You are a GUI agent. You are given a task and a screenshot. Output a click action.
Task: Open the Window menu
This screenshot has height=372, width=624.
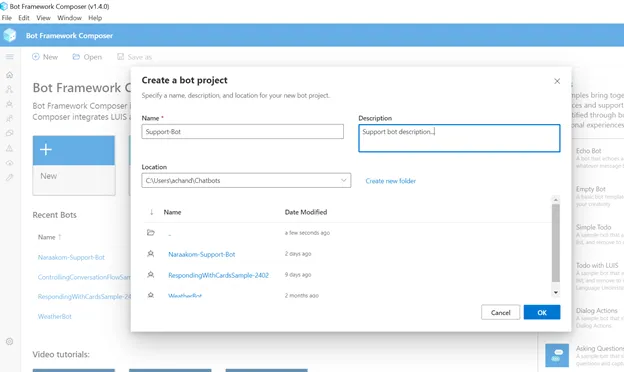[x=69, y=18]
